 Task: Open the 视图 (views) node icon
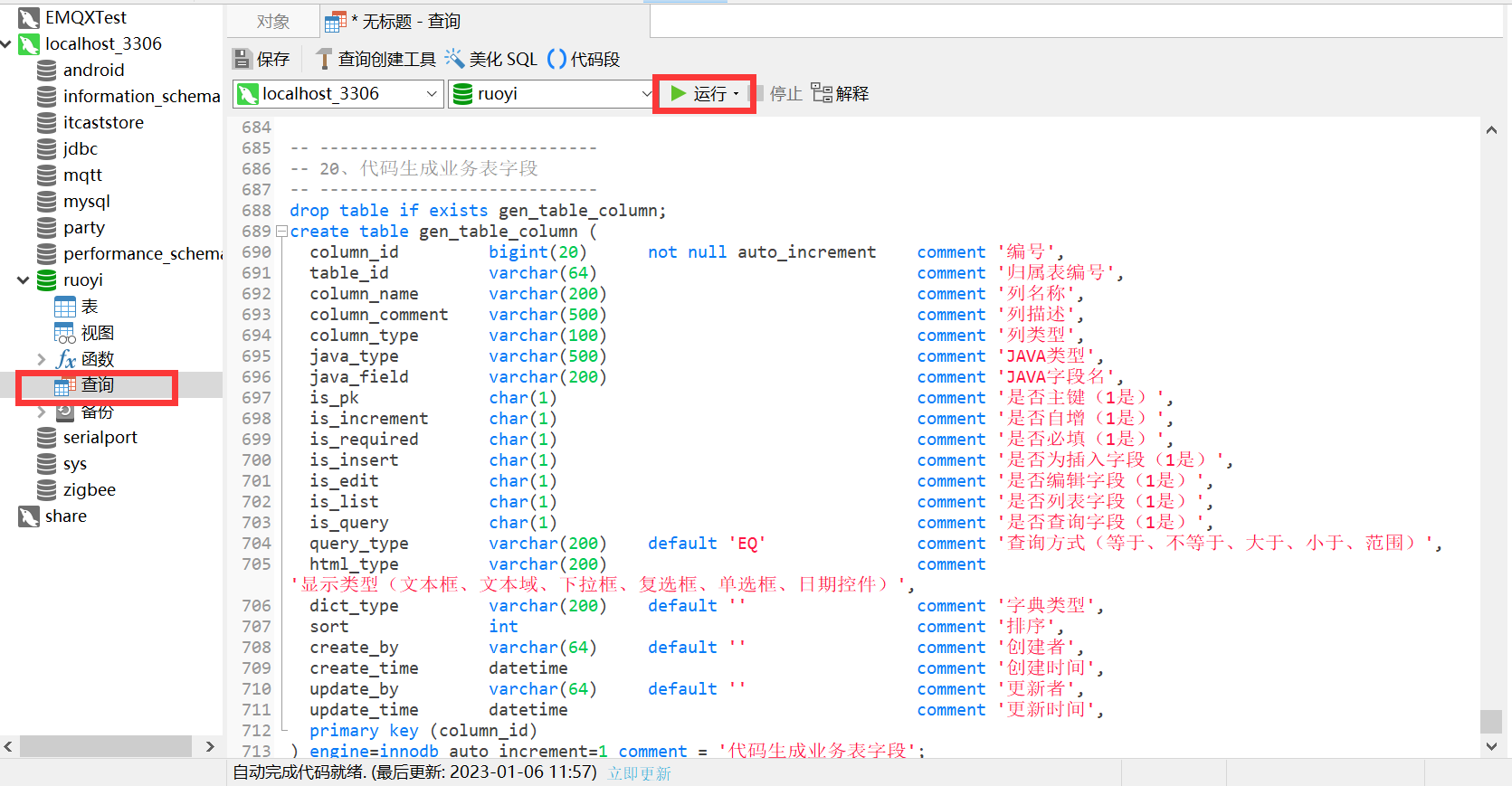coord(65,333)
